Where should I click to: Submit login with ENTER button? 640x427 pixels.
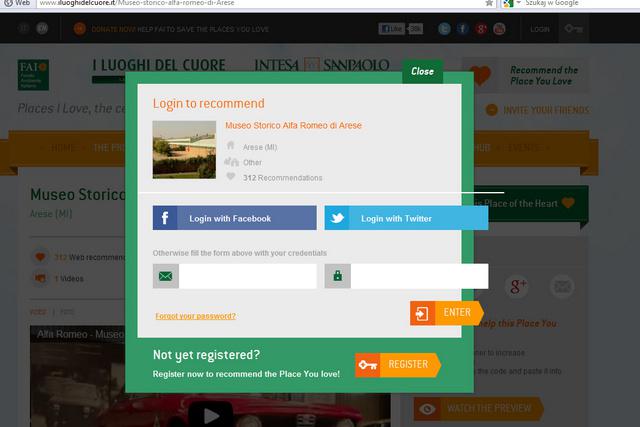[447, 313]
